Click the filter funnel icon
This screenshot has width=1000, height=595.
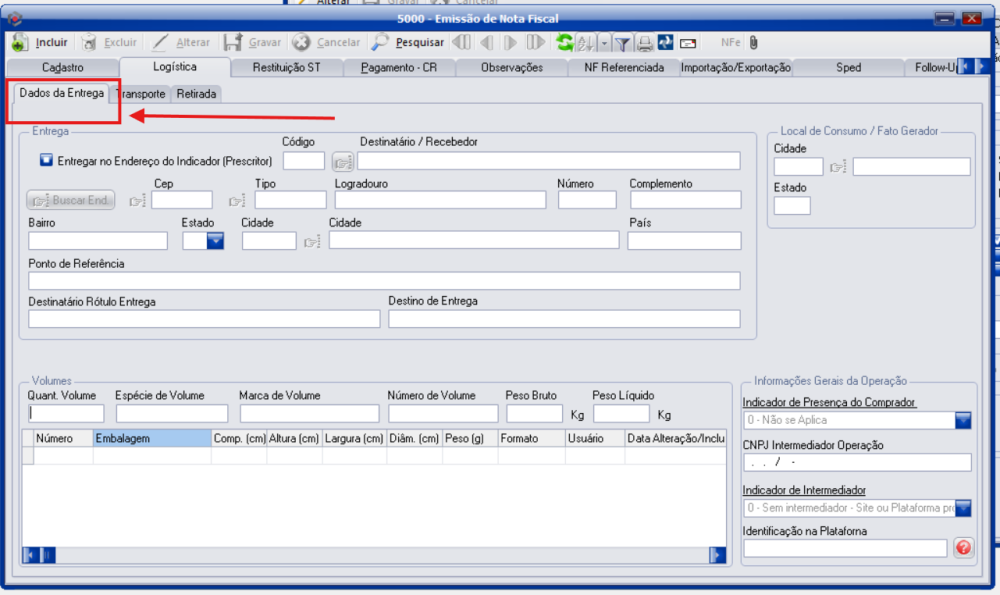622,43
